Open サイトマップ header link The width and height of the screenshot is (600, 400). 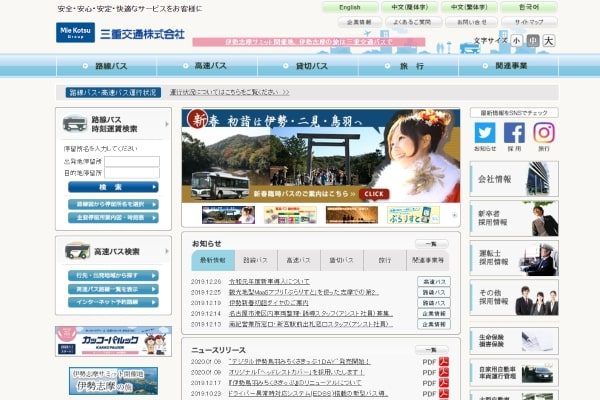click(529, 22)
